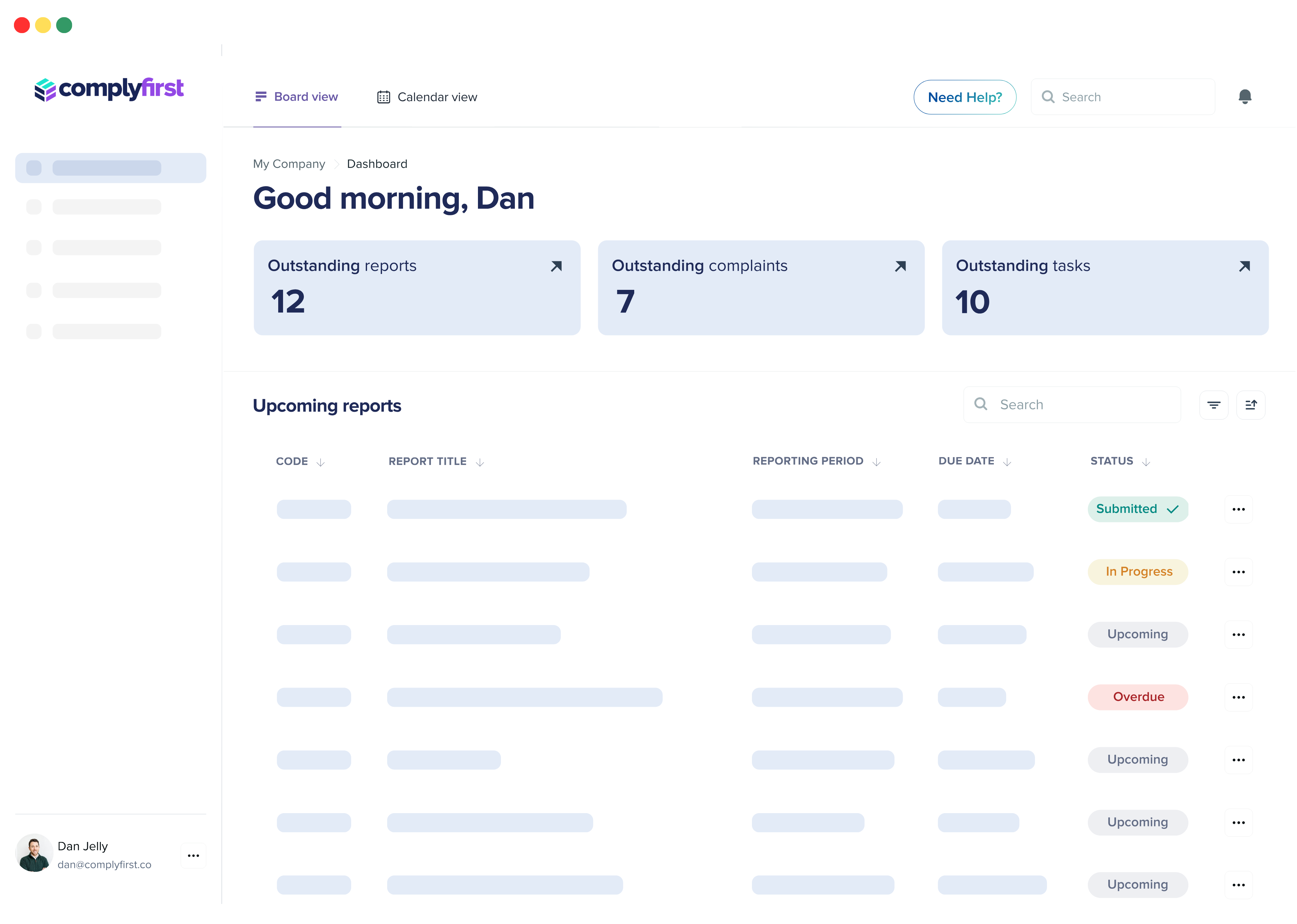Select the Board view tab
The height and width of the screenshot is (924, 1297).
coord(297,97)
